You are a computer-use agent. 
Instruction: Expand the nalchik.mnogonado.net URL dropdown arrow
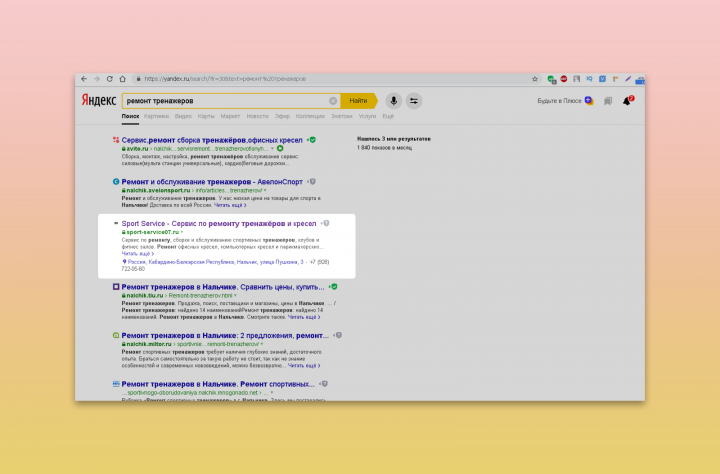click(x=271, y=393)
